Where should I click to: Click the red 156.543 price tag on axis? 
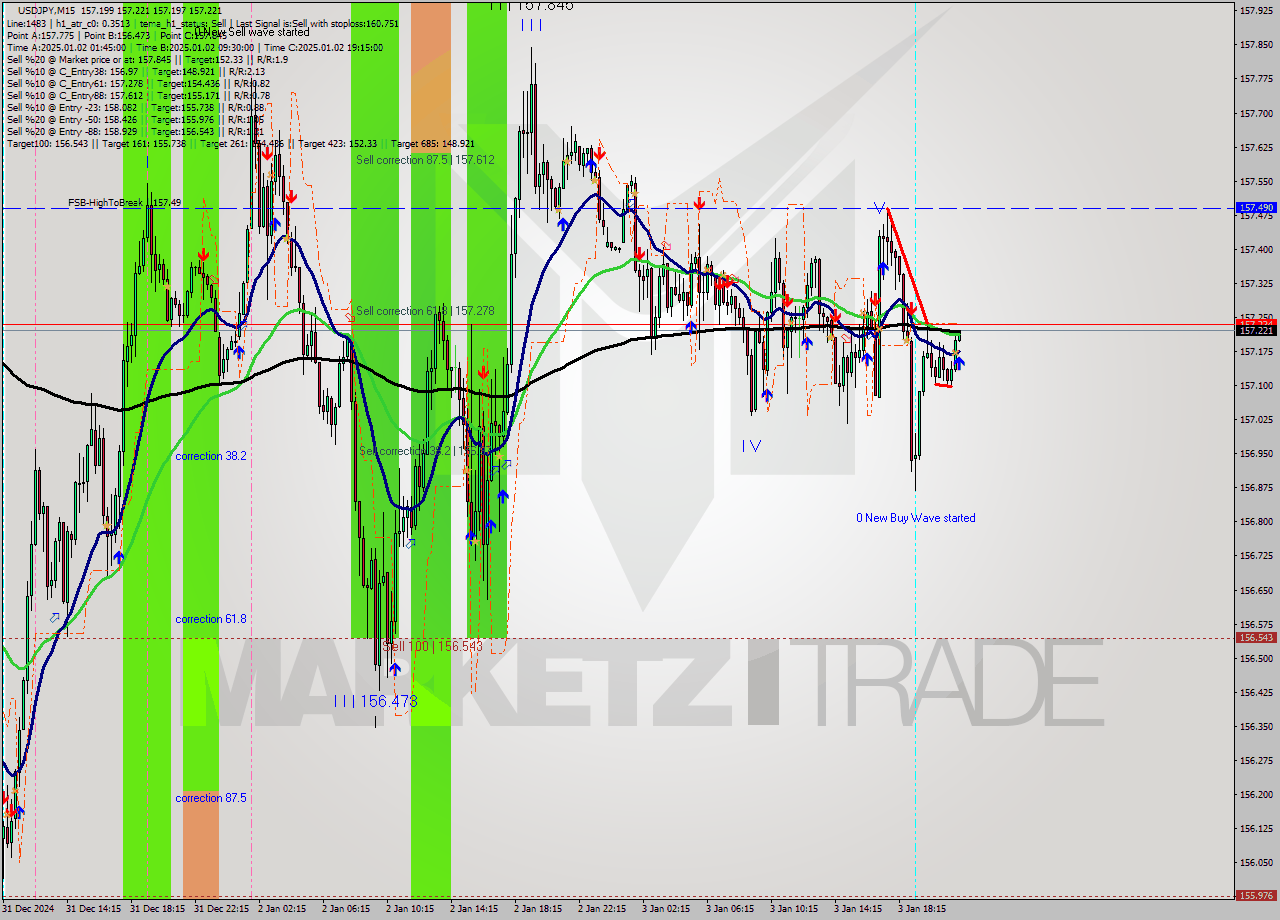click(x=1257, y=637)
